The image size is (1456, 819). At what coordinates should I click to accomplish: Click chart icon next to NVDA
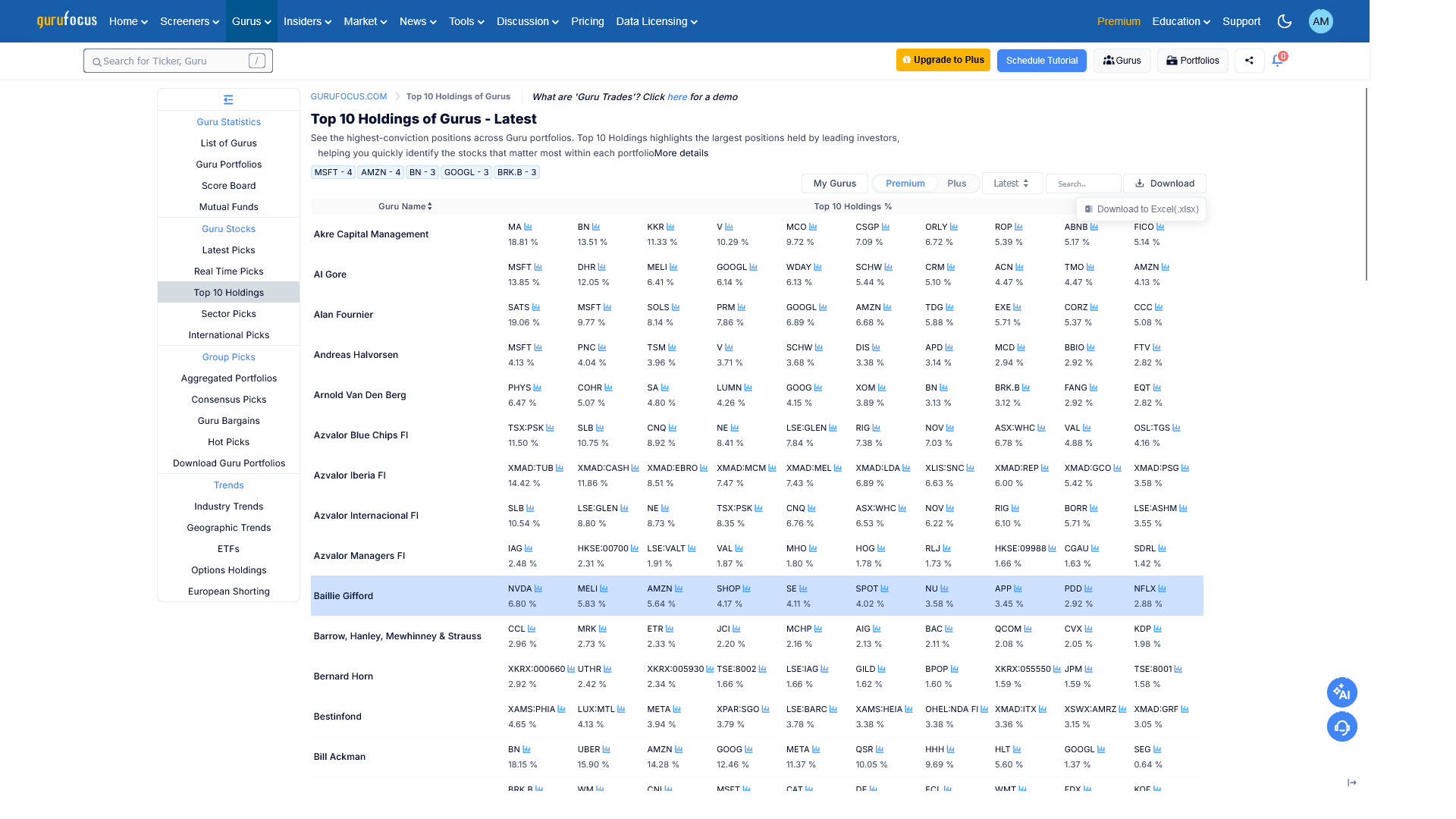point(538,588)
